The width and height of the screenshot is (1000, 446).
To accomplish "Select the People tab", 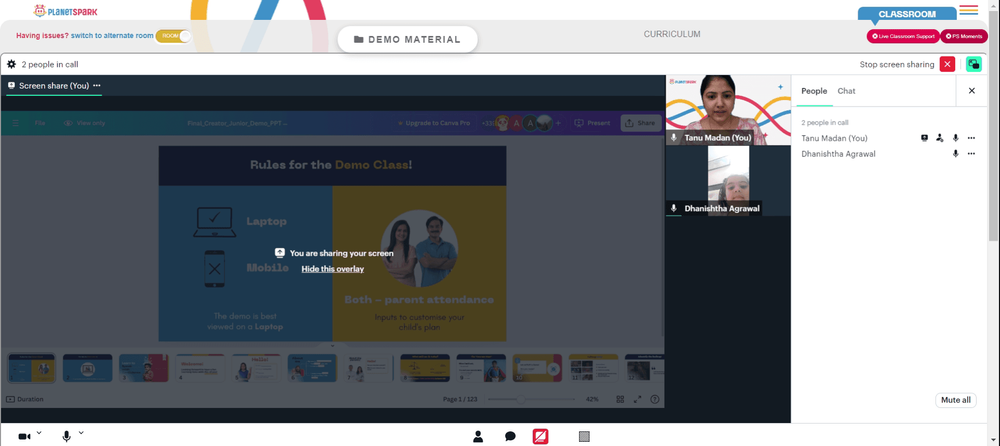I will (814, 91).
